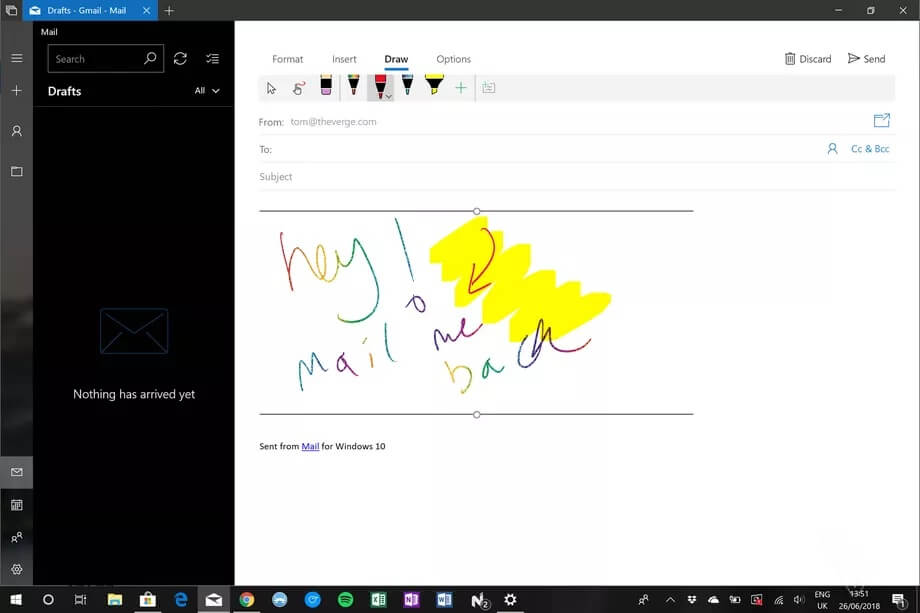Choose the eraser tool in Draw toolbar
920x613 pixels.
coord(326,87)
